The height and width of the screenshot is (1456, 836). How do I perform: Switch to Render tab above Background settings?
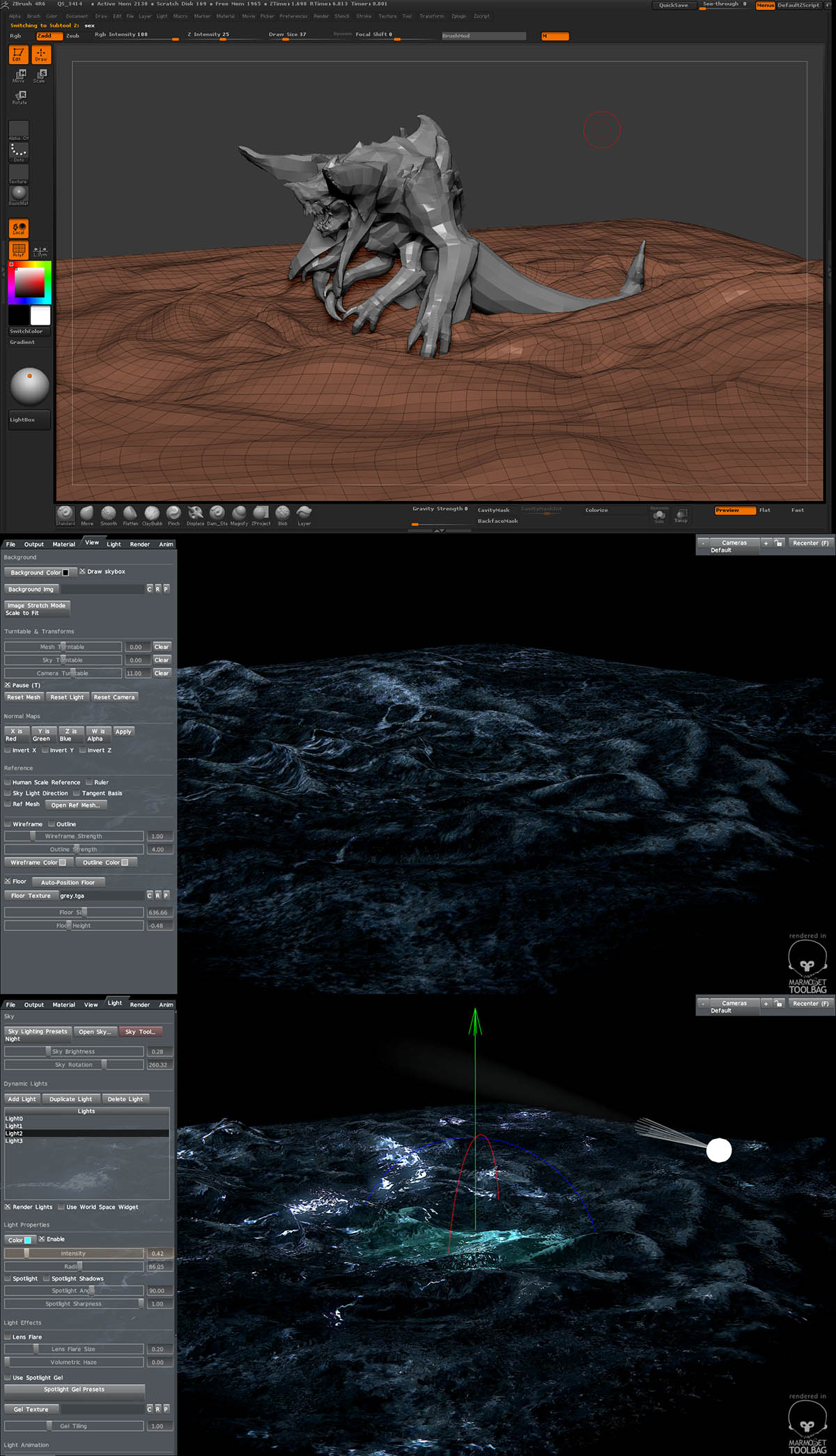(x=139, y=544)
